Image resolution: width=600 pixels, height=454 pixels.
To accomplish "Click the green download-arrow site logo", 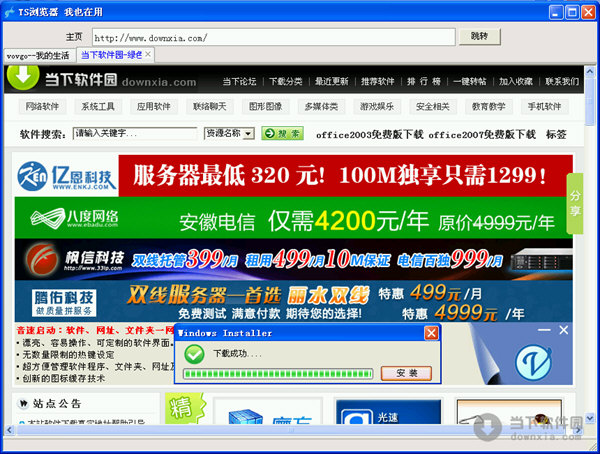I will [x=23, y=77].
